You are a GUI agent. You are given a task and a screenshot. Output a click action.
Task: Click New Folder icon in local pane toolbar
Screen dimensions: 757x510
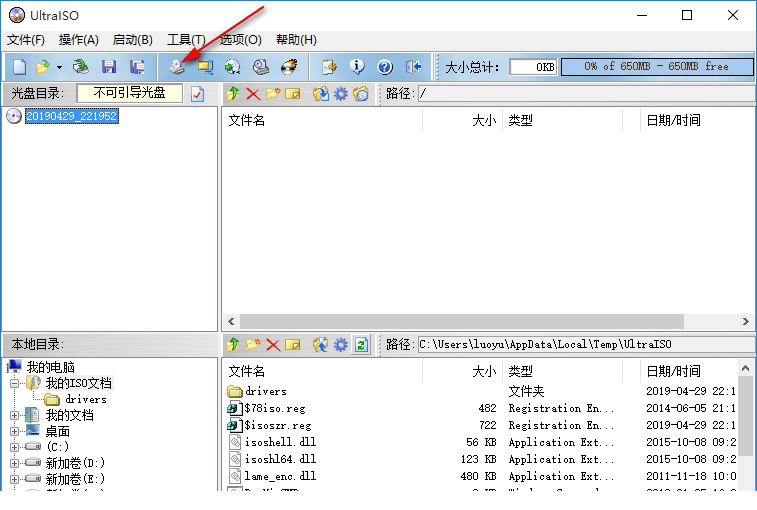253,345
